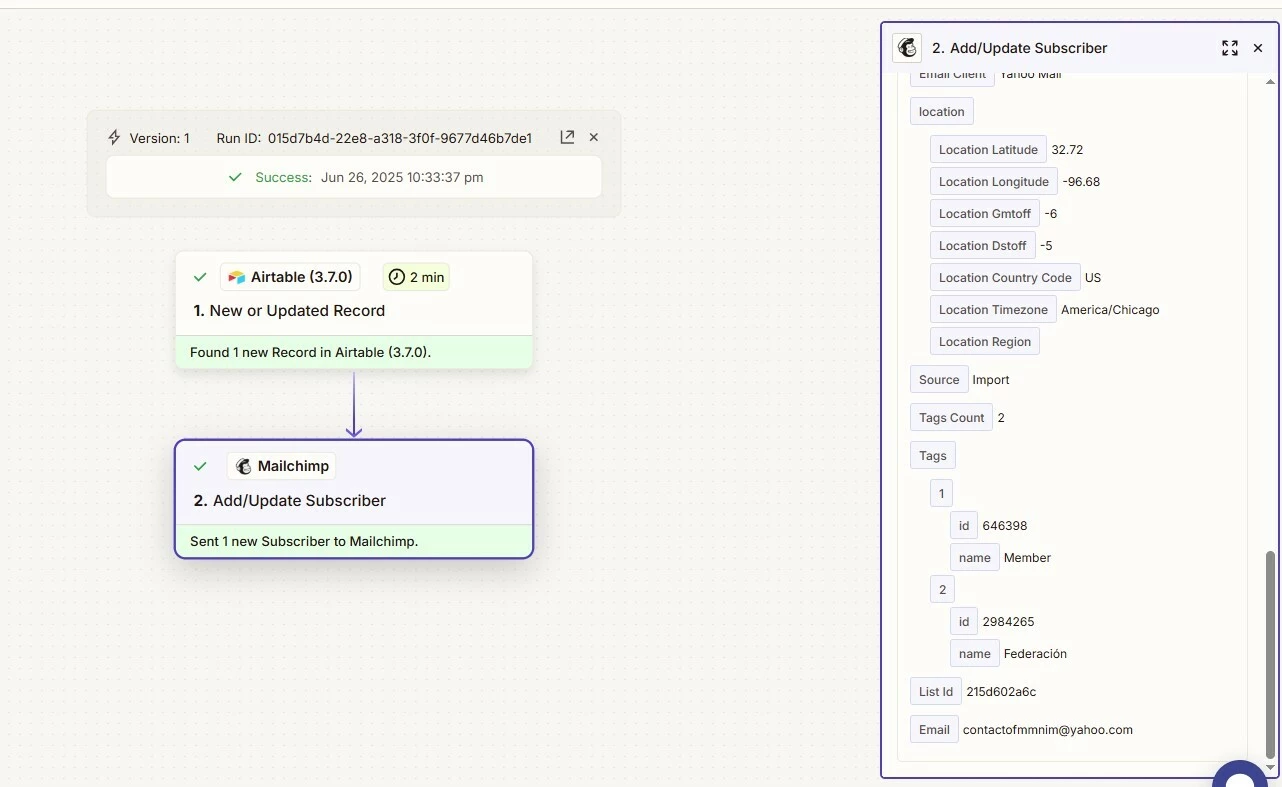1282x787 pixels.
Task: Click the US country code value
Action: click(x=1093, y=277)
